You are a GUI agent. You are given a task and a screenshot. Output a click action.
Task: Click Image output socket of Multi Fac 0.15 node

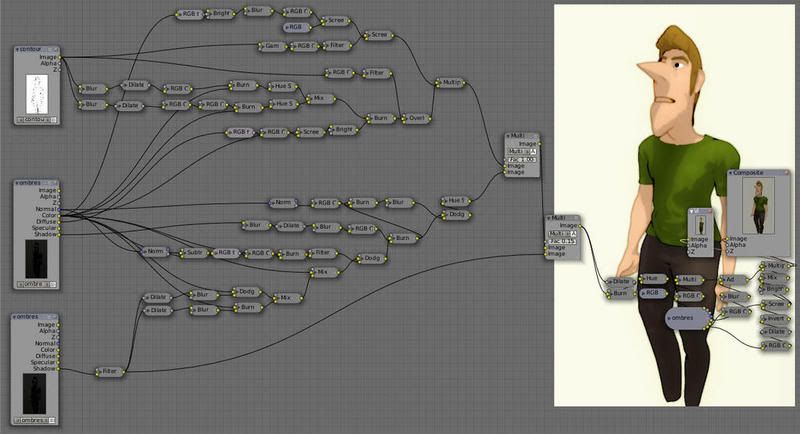point(580,225)
